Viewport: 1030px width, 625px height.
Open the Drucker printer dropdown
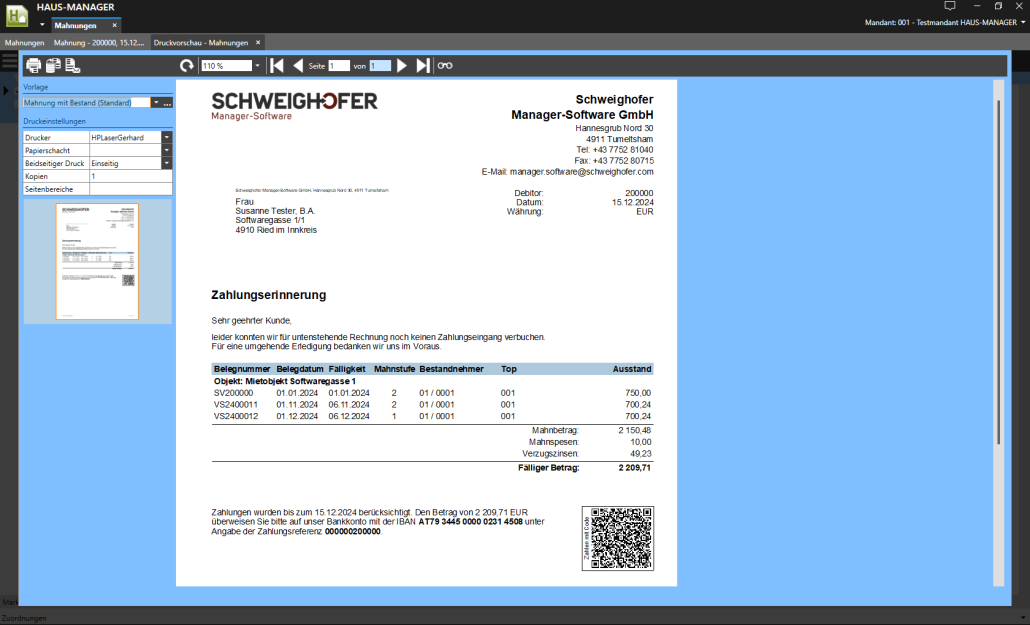(167, 137)
